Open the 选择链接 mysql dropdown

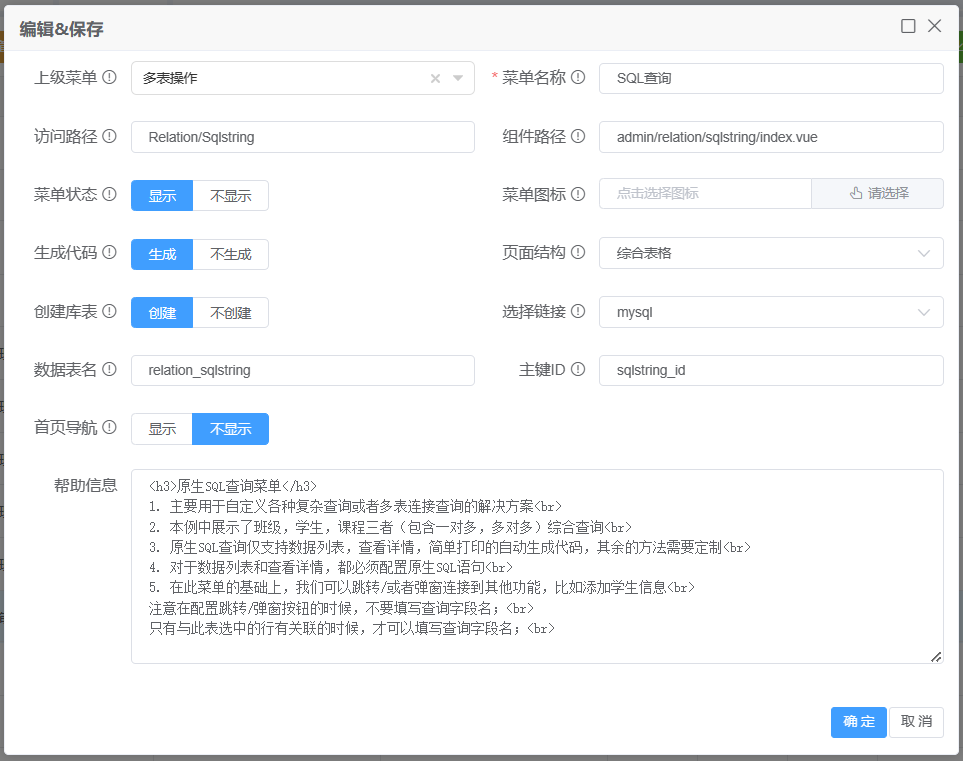770,313
